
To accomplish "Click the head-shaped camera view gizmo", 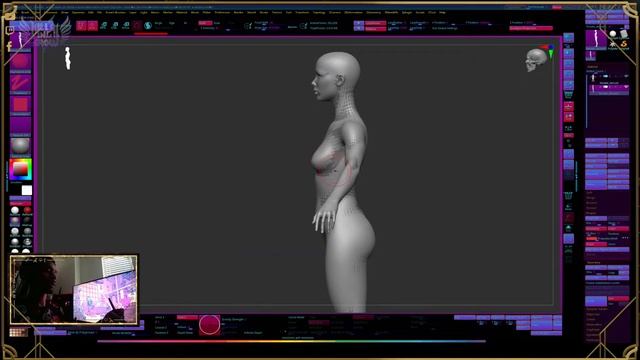I will 536,60.
